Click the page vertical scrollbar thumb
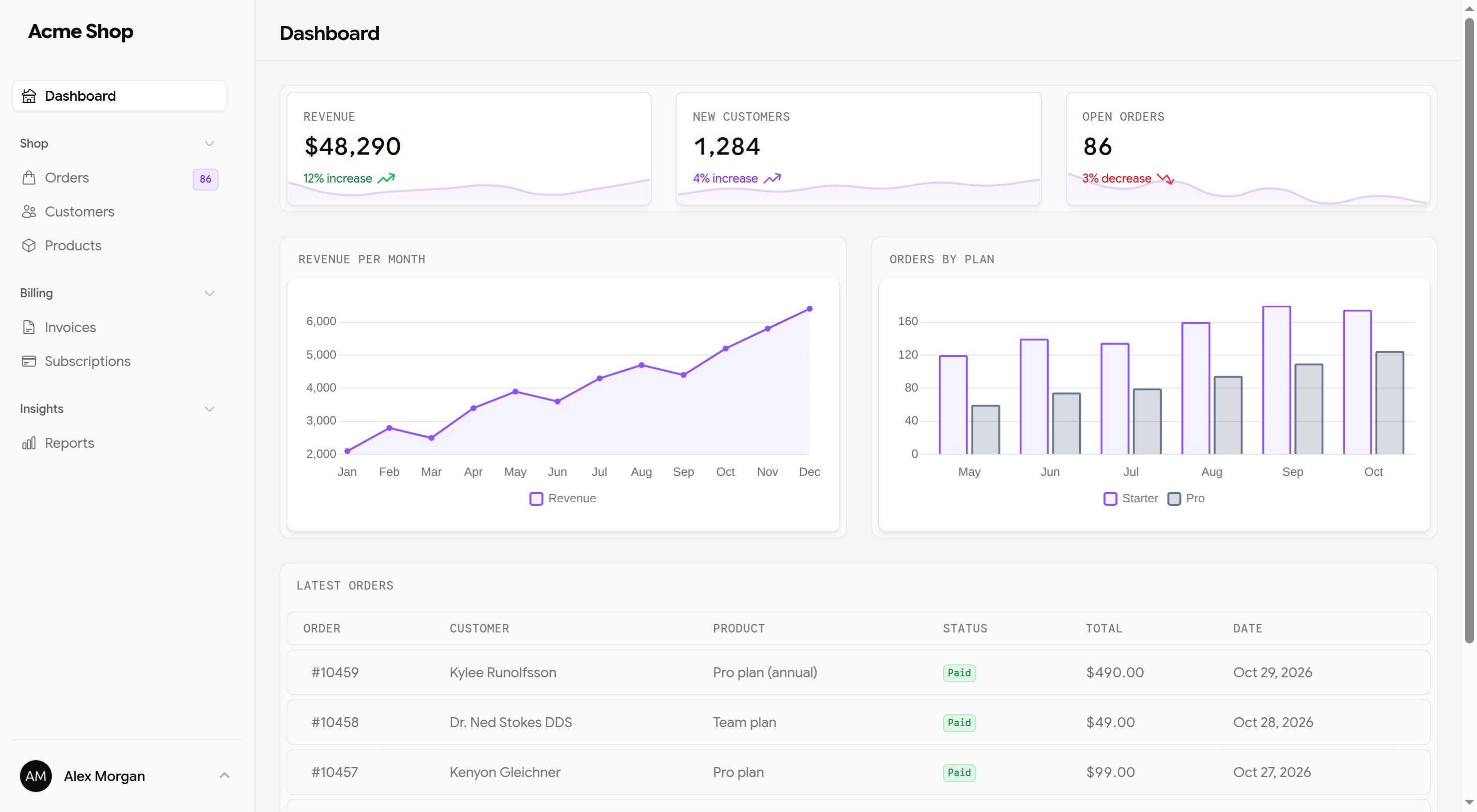Viewport: 1477px width, 812px height. (1469, 331)
